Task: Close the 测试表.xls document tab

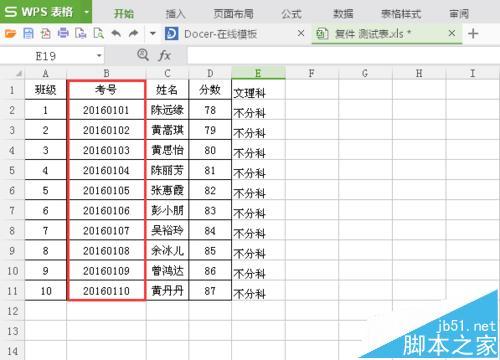Action: 452,33
